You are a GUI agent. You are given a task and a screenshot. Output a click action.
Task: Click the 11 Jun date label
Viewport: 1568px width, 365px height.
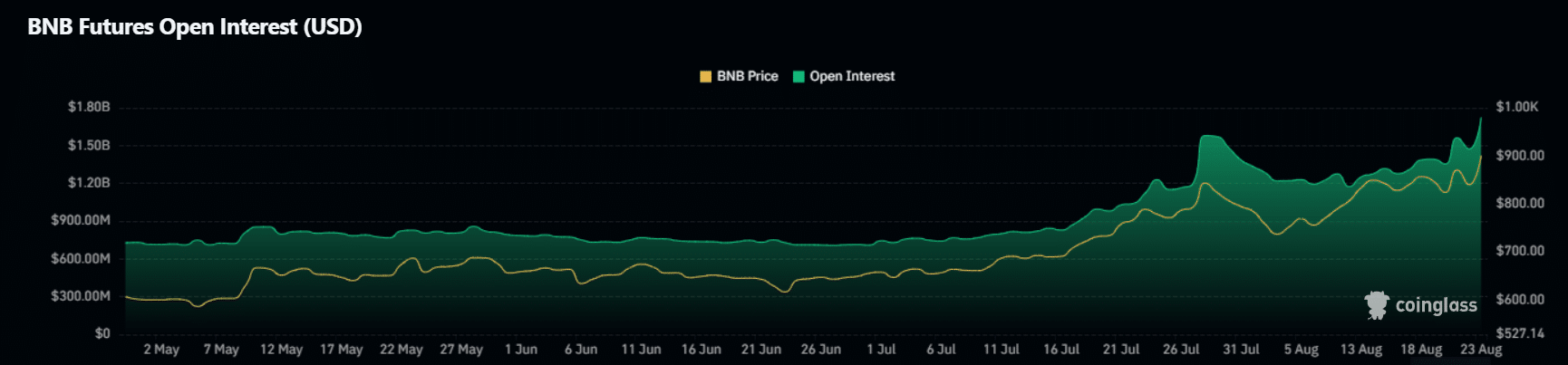point(641,350)
